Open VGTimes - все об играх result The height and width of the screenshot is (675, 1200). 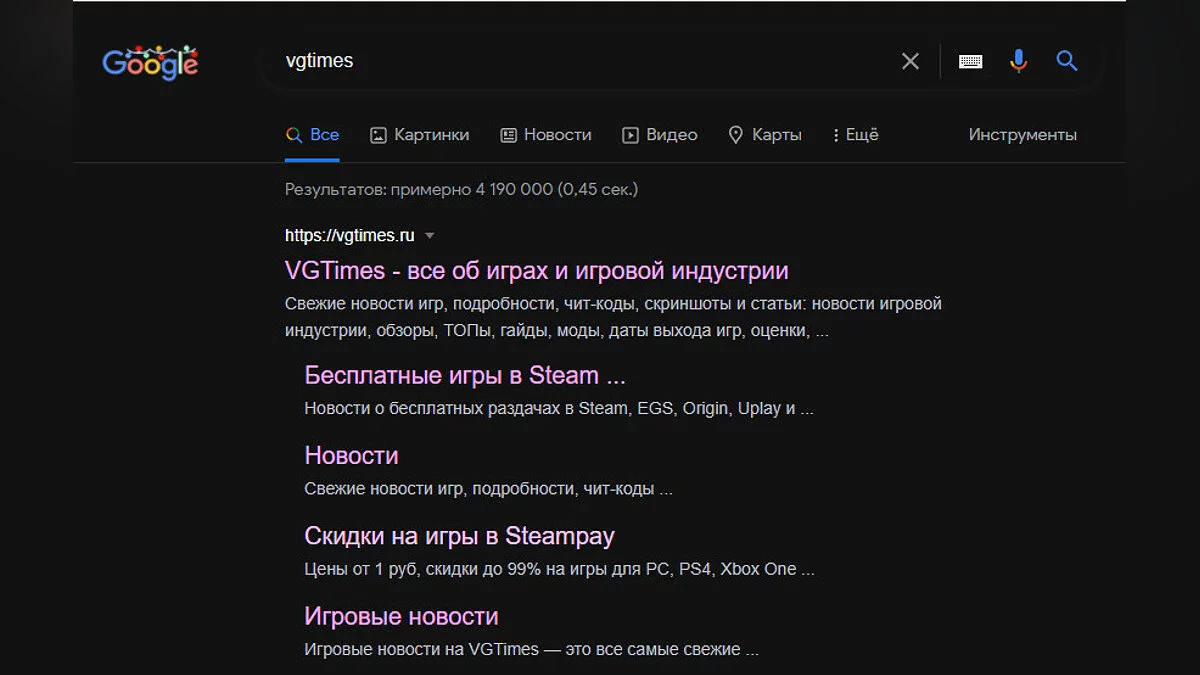[x=537, y=271]
